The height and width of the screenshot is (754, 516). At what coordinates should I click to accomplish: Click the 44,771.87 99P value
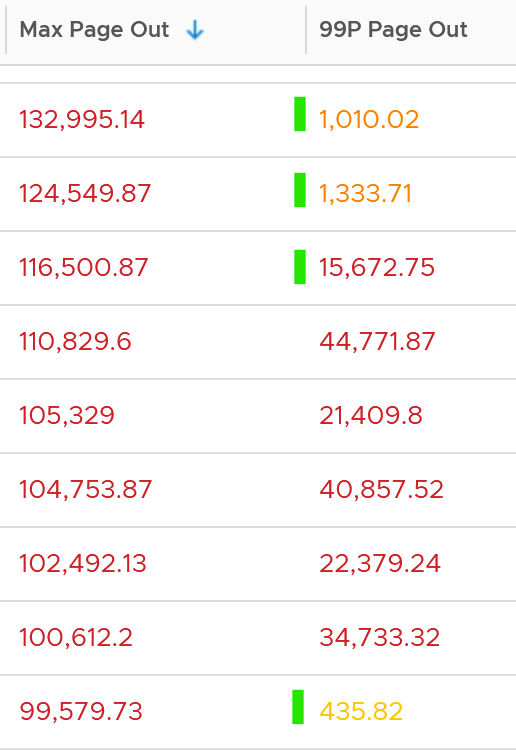(377, 342)
